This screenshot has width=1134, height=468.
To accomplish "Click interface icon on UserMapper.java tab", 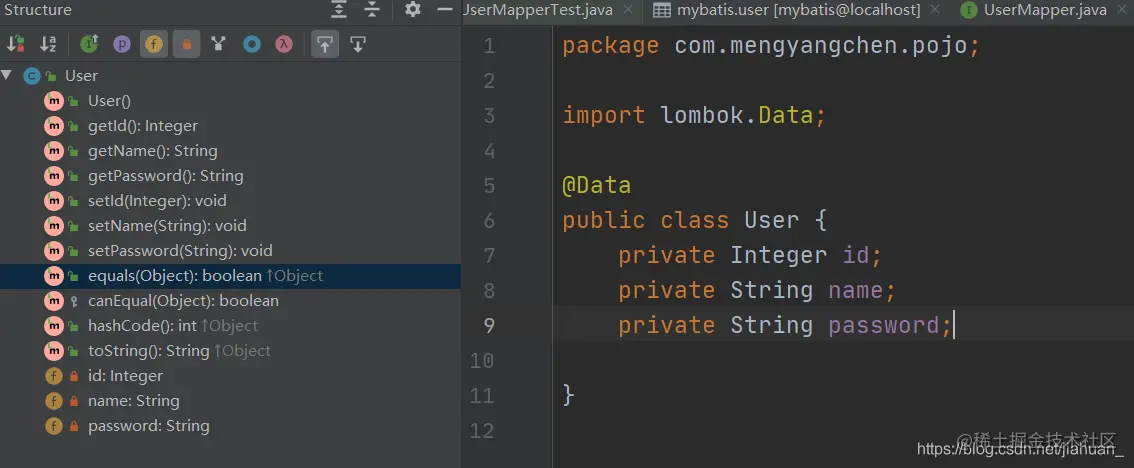I will coord(969,10).
